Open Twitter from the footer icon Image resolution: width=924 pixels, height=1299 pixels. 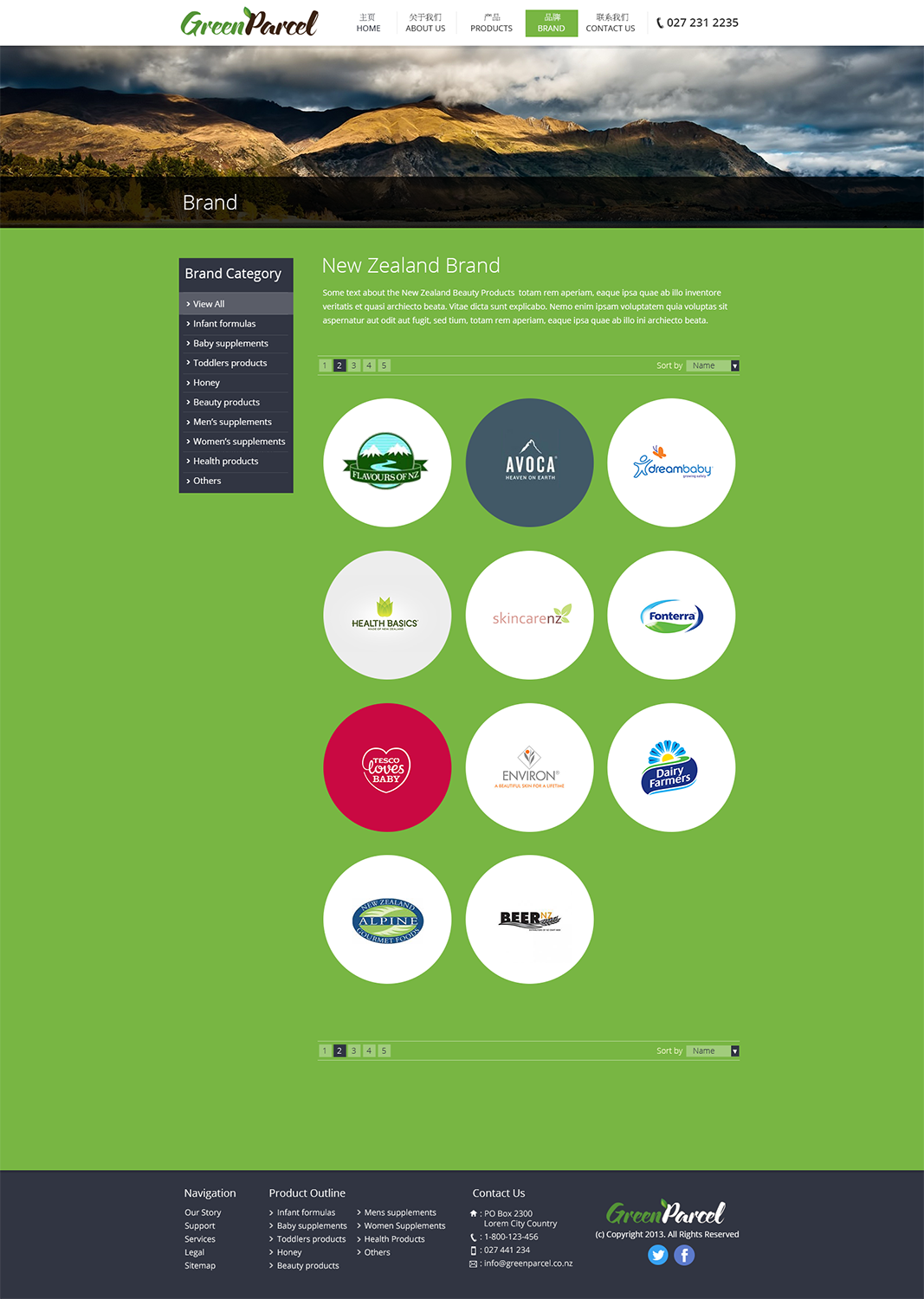pyautogui.click(x=658, y=1254)
